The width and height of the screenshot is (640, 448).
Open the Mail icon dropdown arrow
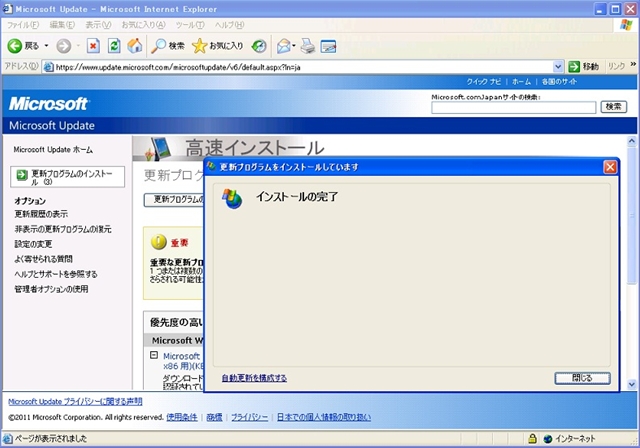294,46
